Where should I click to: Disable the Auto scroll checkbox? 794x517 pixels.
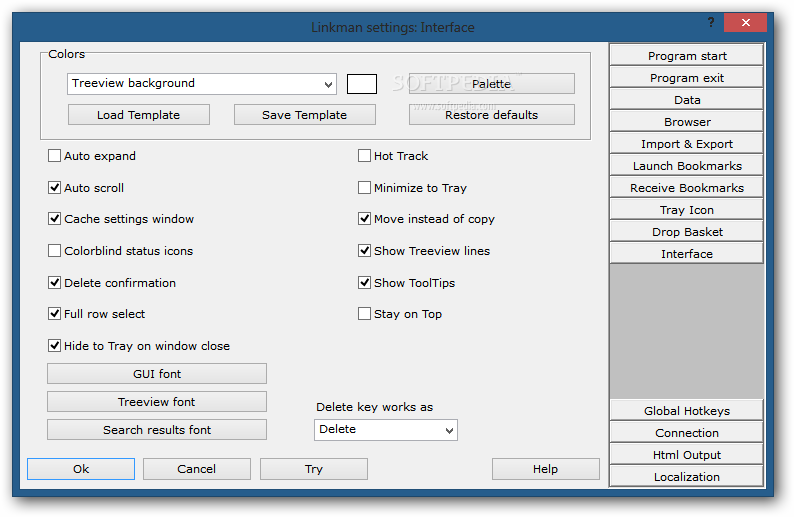(54, 187)
